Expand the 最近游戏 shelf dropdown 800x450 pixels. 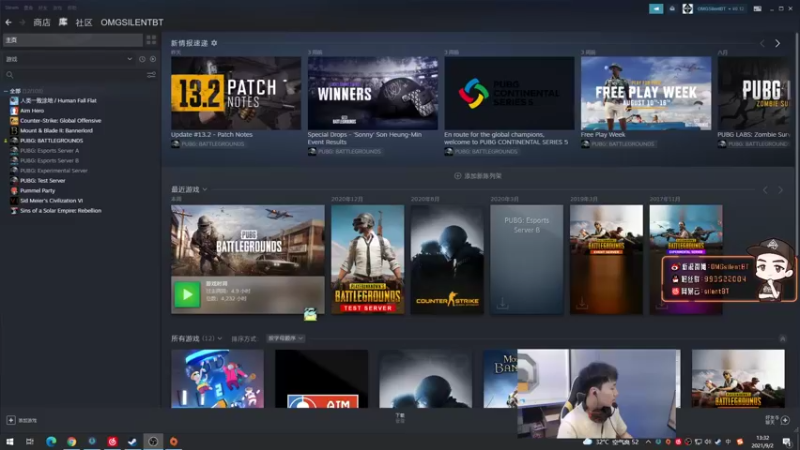pos(205,189)
